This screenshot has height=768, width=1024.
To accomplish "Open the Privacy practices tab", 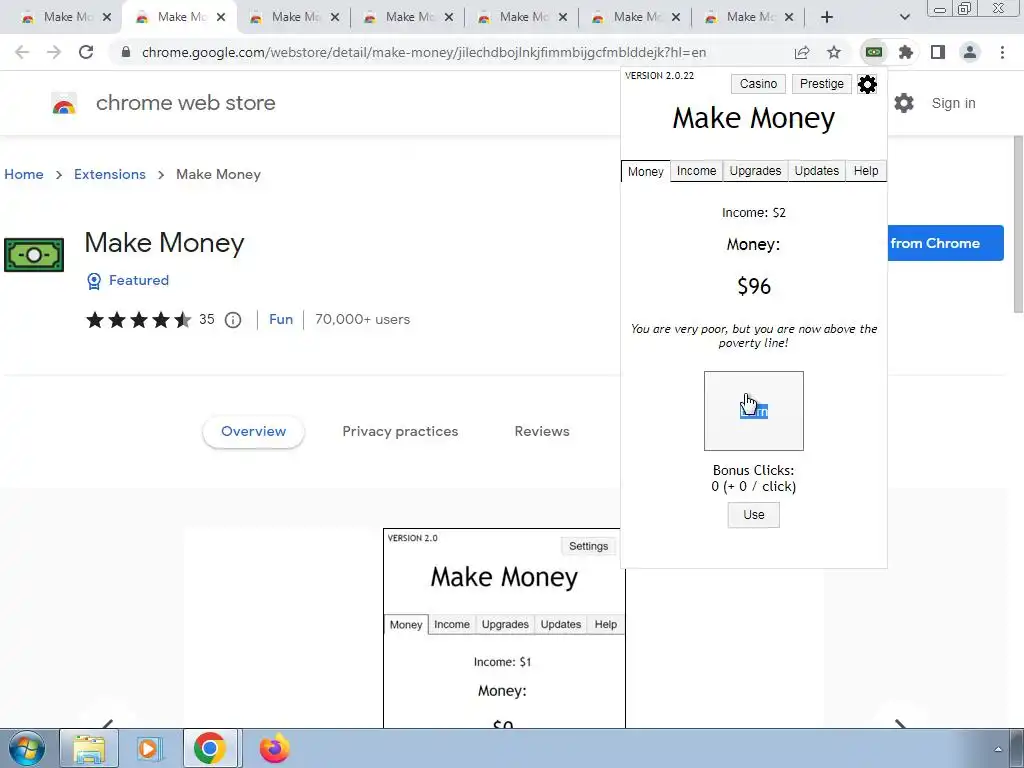I will point(400,432).
